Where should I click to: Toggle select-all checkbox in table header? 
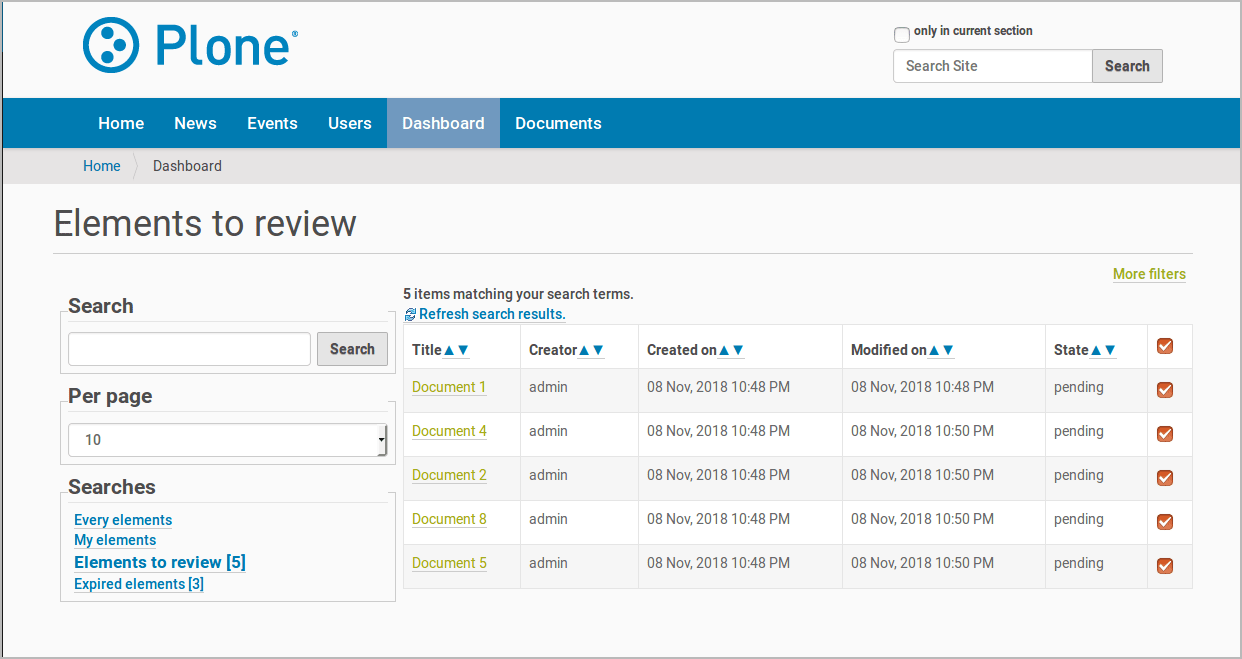pyautogui.click(x=1165, y=346)
